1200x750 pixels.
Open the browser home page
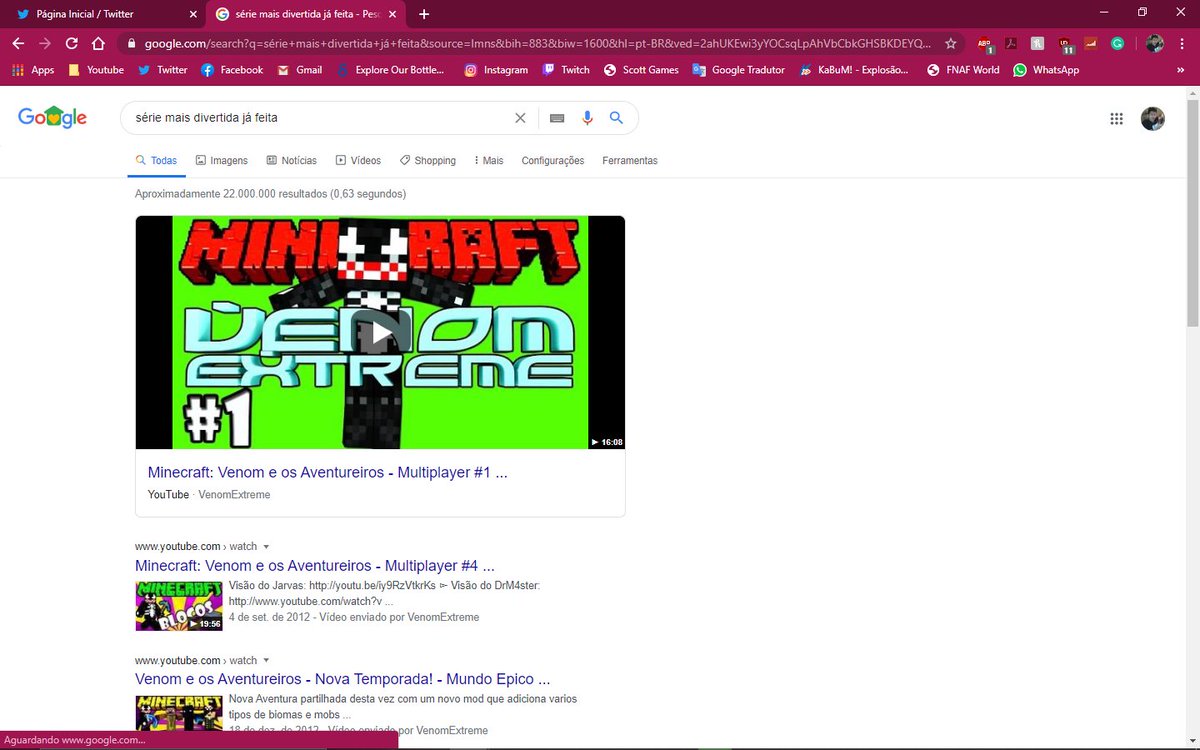click(x=98, y=43)
